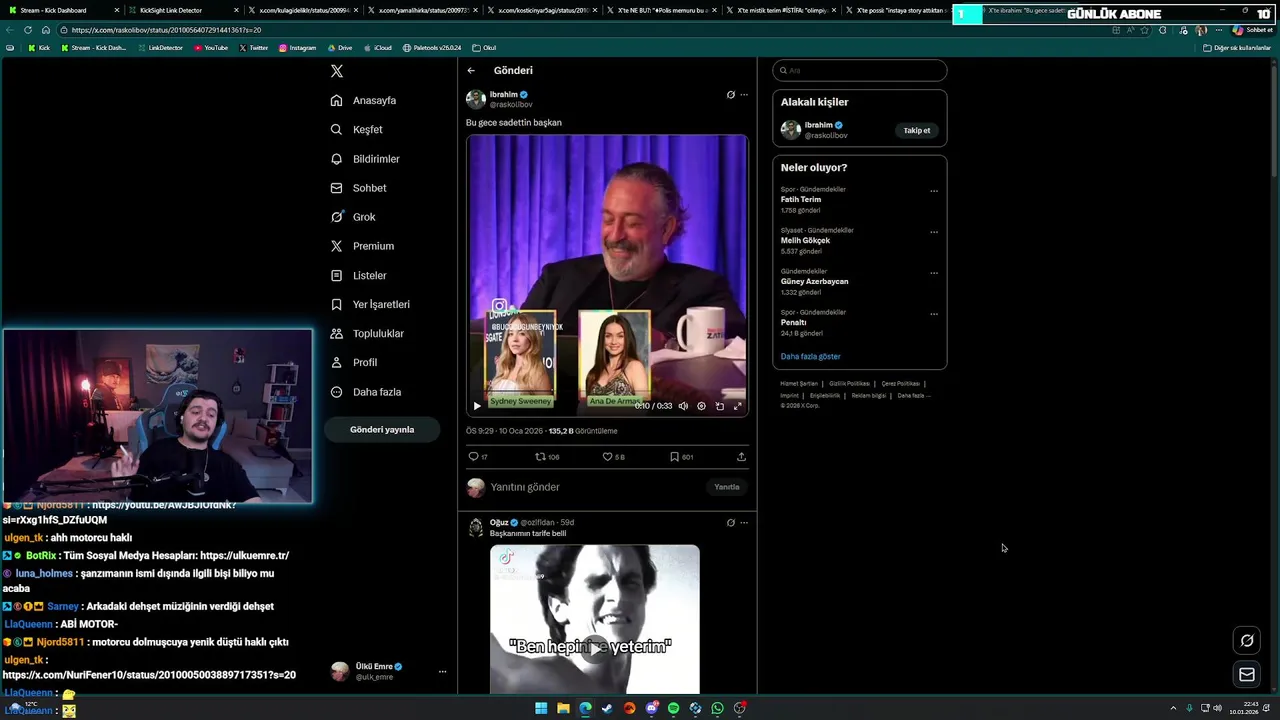The width and height of the screenshot is (1280, 720).
Task: Open Keşfet explore page
Action: [356, 129]
